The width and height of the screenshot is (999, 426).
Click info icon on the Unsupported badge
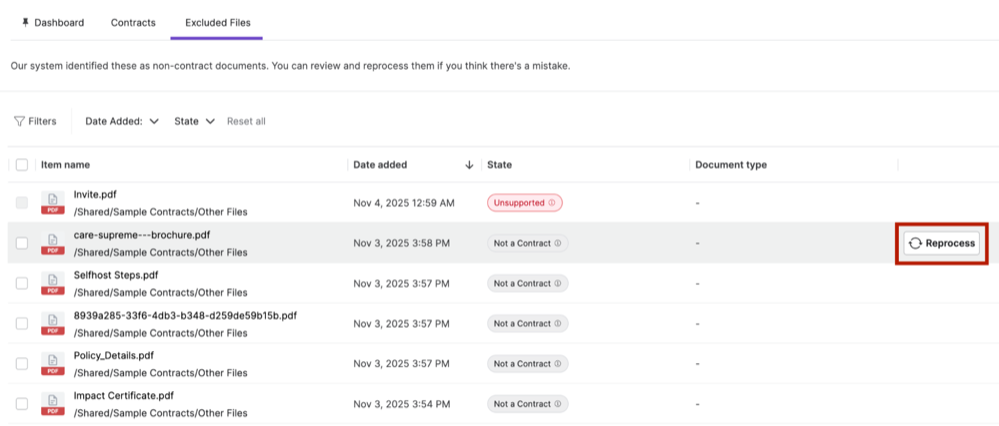[552, 203]
